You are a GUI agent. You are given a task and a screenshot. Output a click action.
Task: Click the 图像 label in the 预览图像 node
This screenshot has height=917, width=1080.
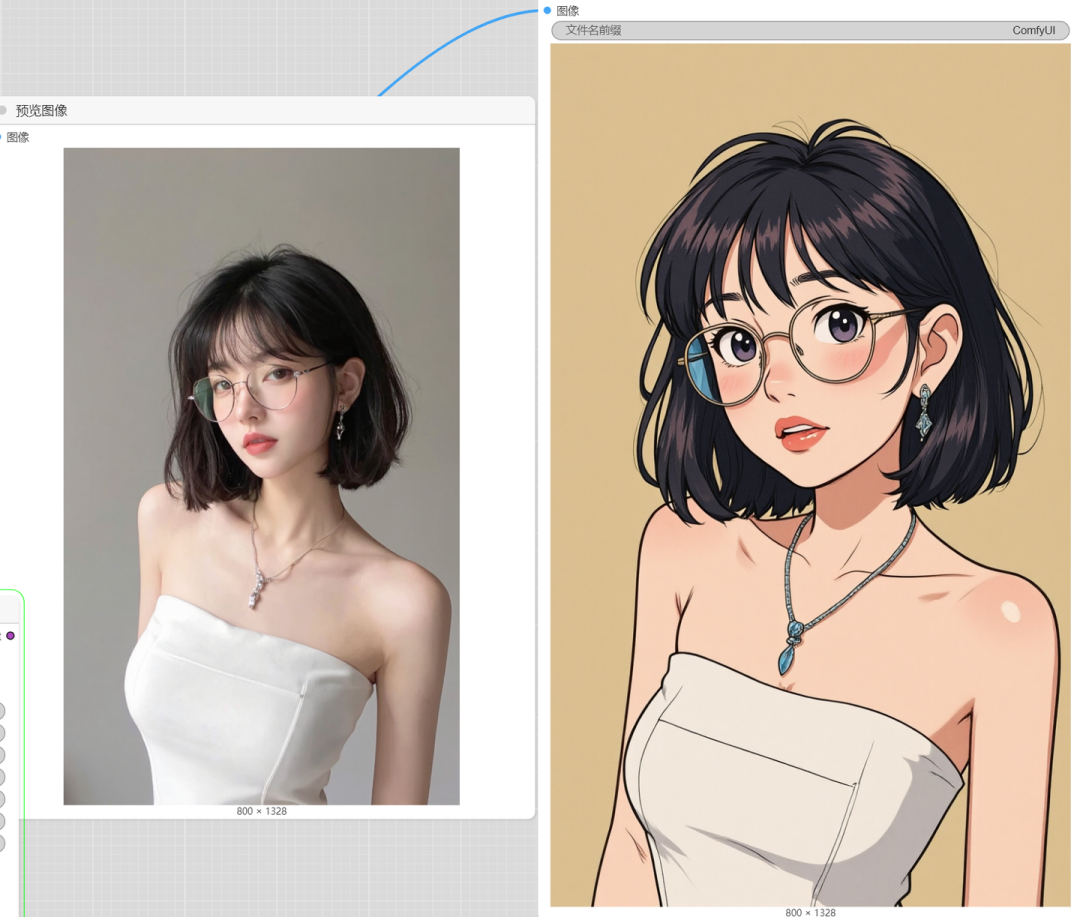coord(18,137)
